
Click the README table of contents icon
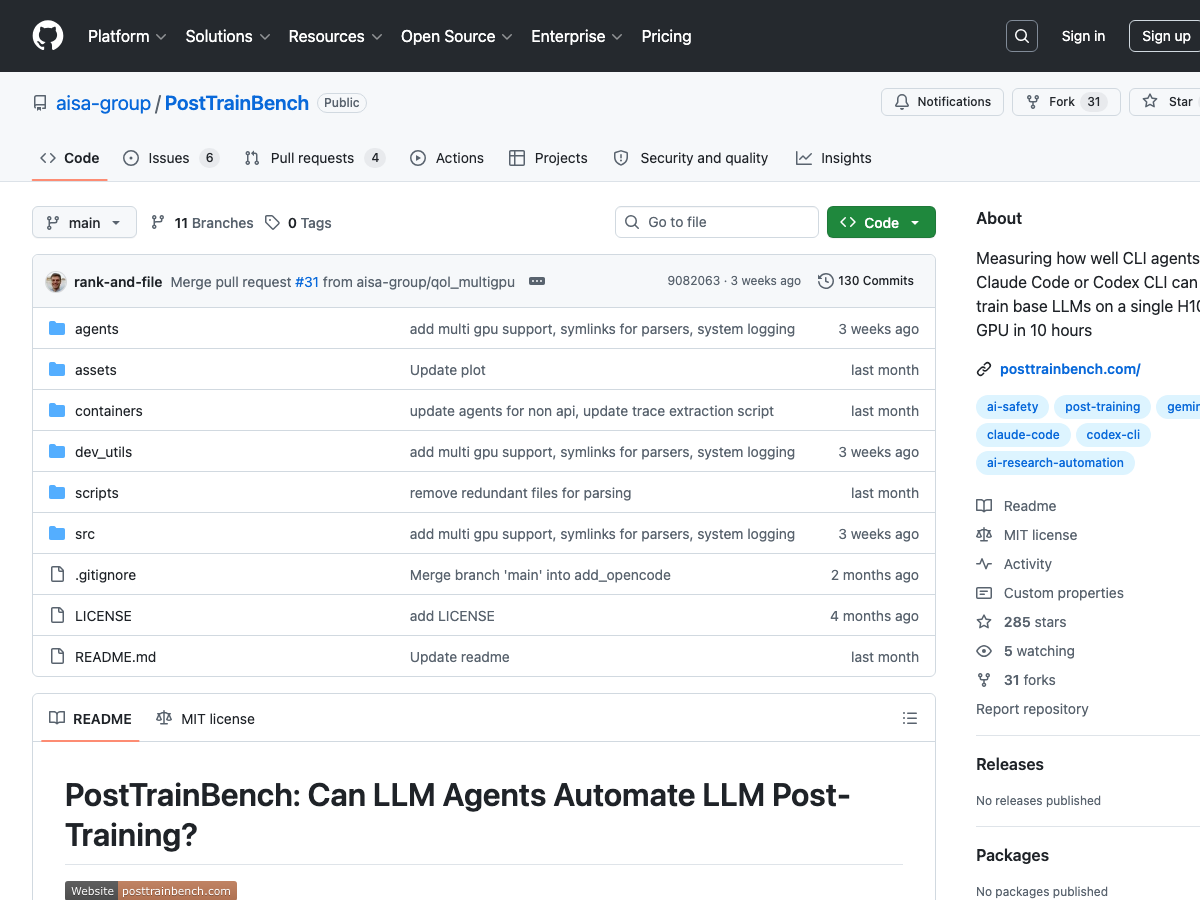point(910,718)
